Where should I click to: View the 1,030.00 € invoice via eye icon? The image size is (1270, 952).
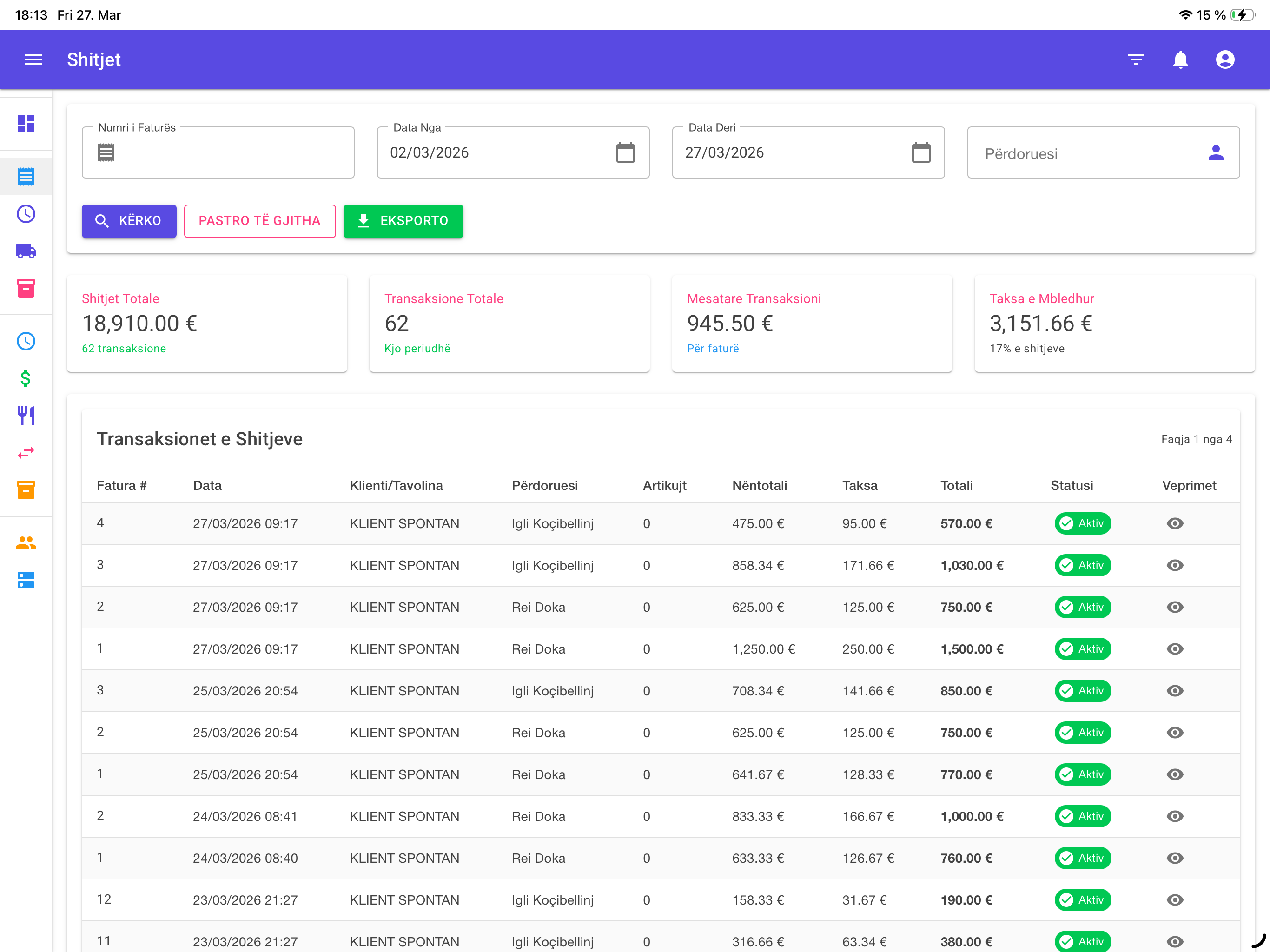(x=1175, y=566)
